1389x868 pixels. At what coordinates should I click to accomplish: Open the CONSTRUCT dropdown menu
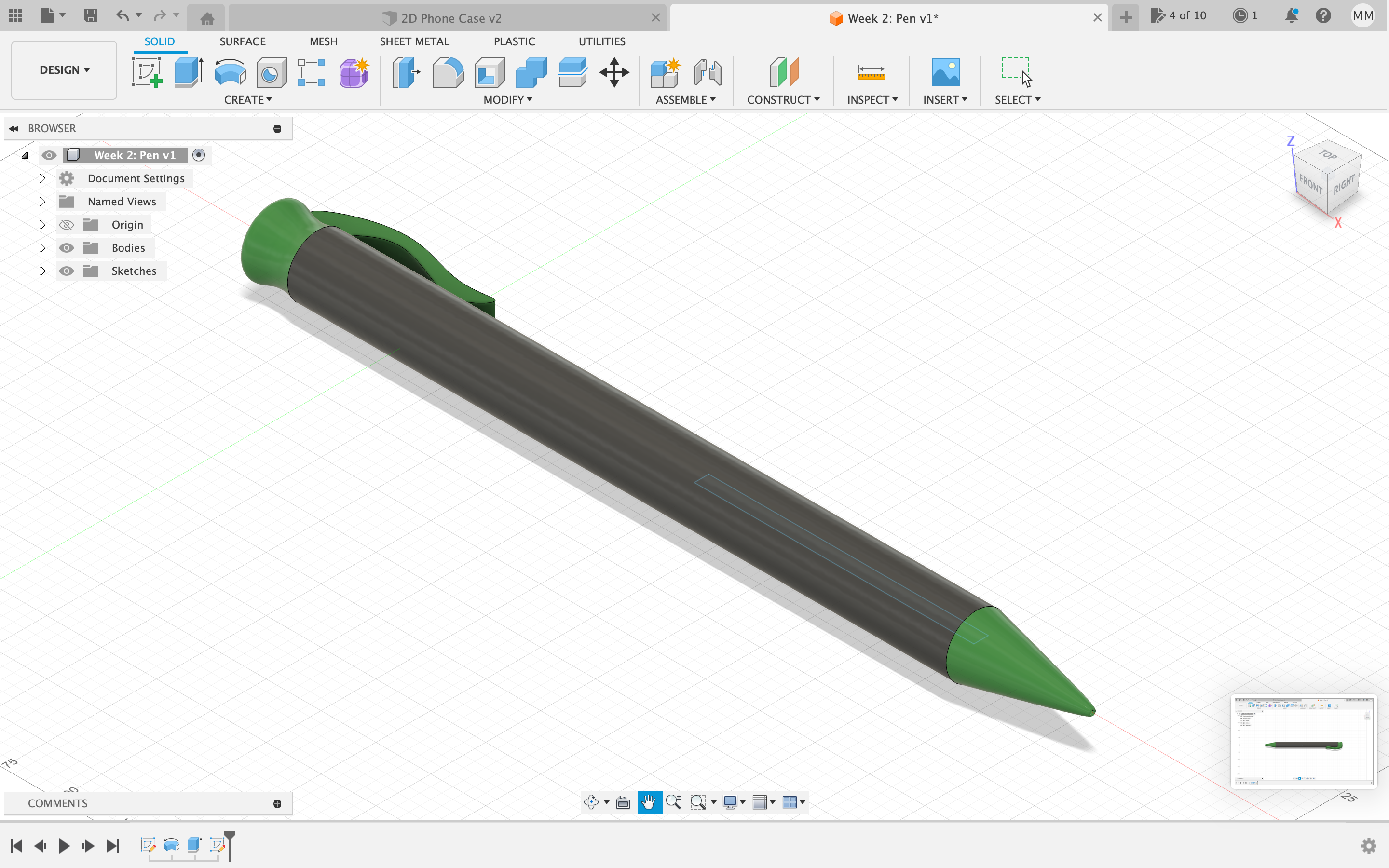[x=783, y=100]
